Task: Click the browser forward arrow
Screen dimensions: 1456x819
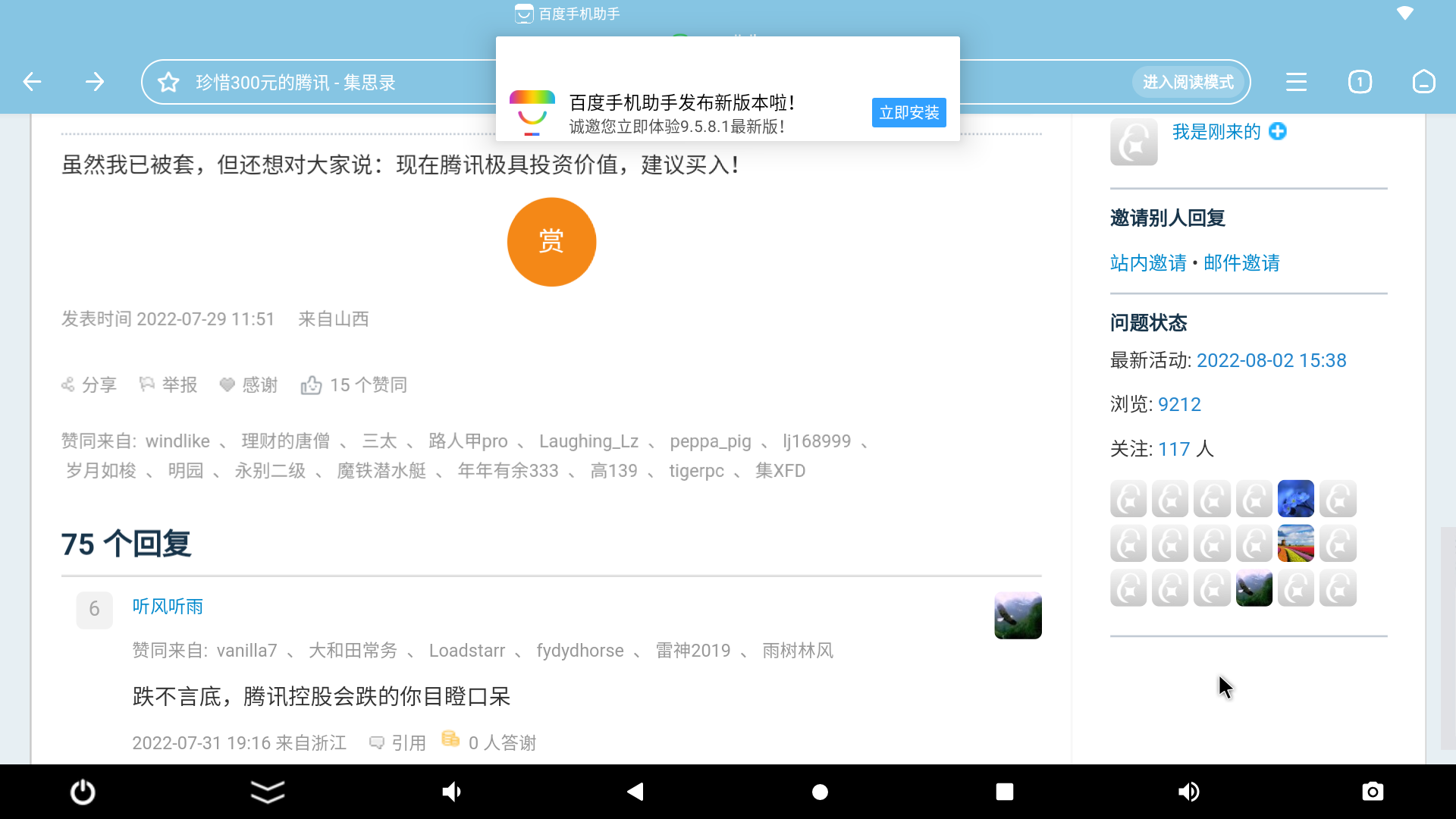Action: pos(95,82)
